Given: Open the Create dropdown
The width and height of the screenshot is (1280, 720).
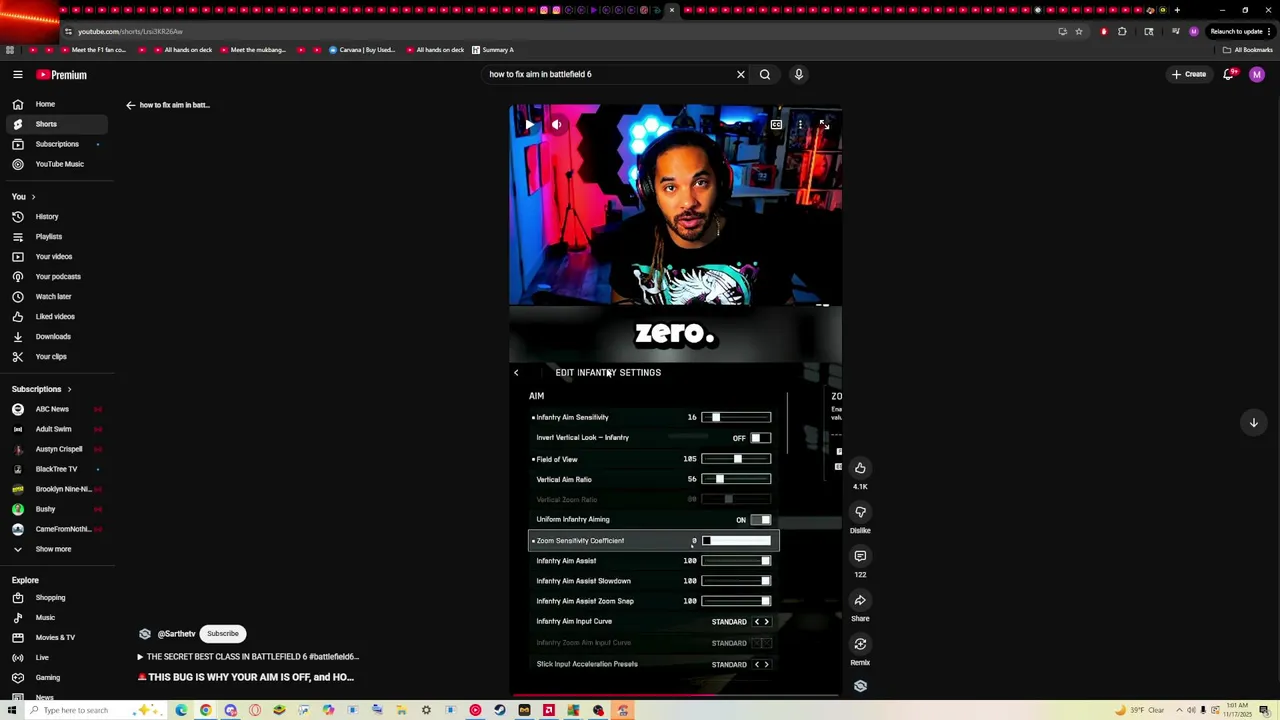Looking at the screenshot, I should point(1190,74).
